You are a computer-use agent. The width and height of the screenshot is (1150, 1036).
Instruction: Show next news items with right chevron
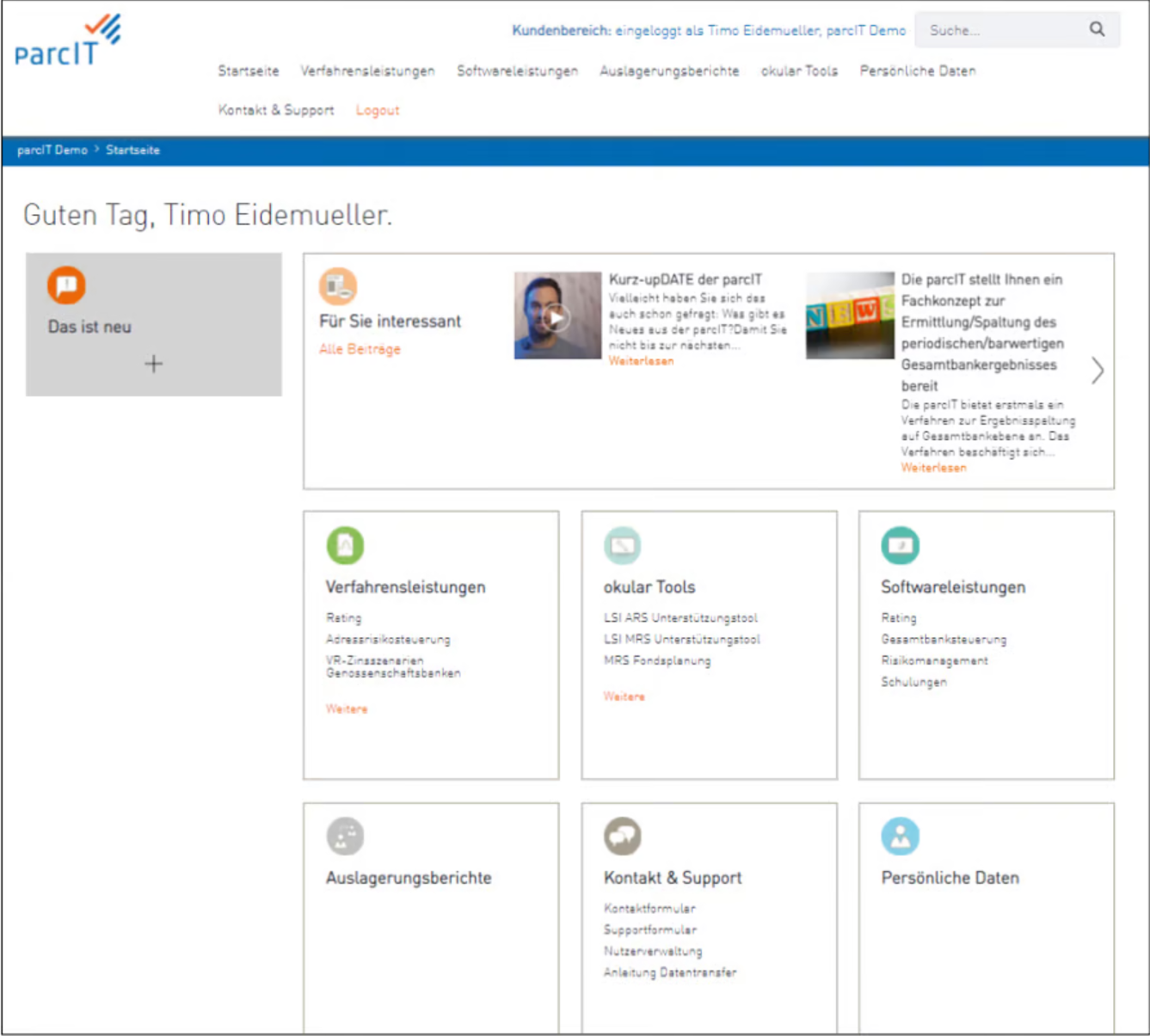[1097, 371]
